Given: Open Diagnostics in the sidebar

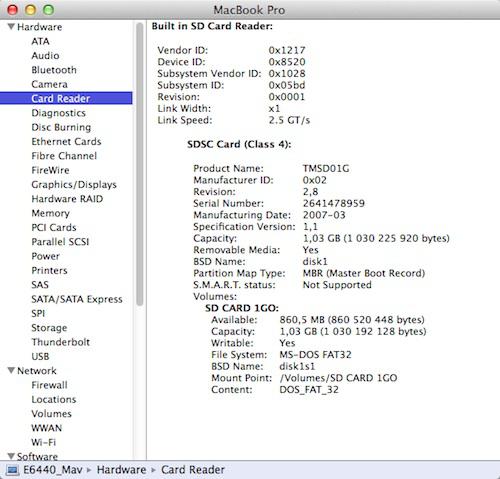Looking at the screenshot, I should tap(58, 113).
